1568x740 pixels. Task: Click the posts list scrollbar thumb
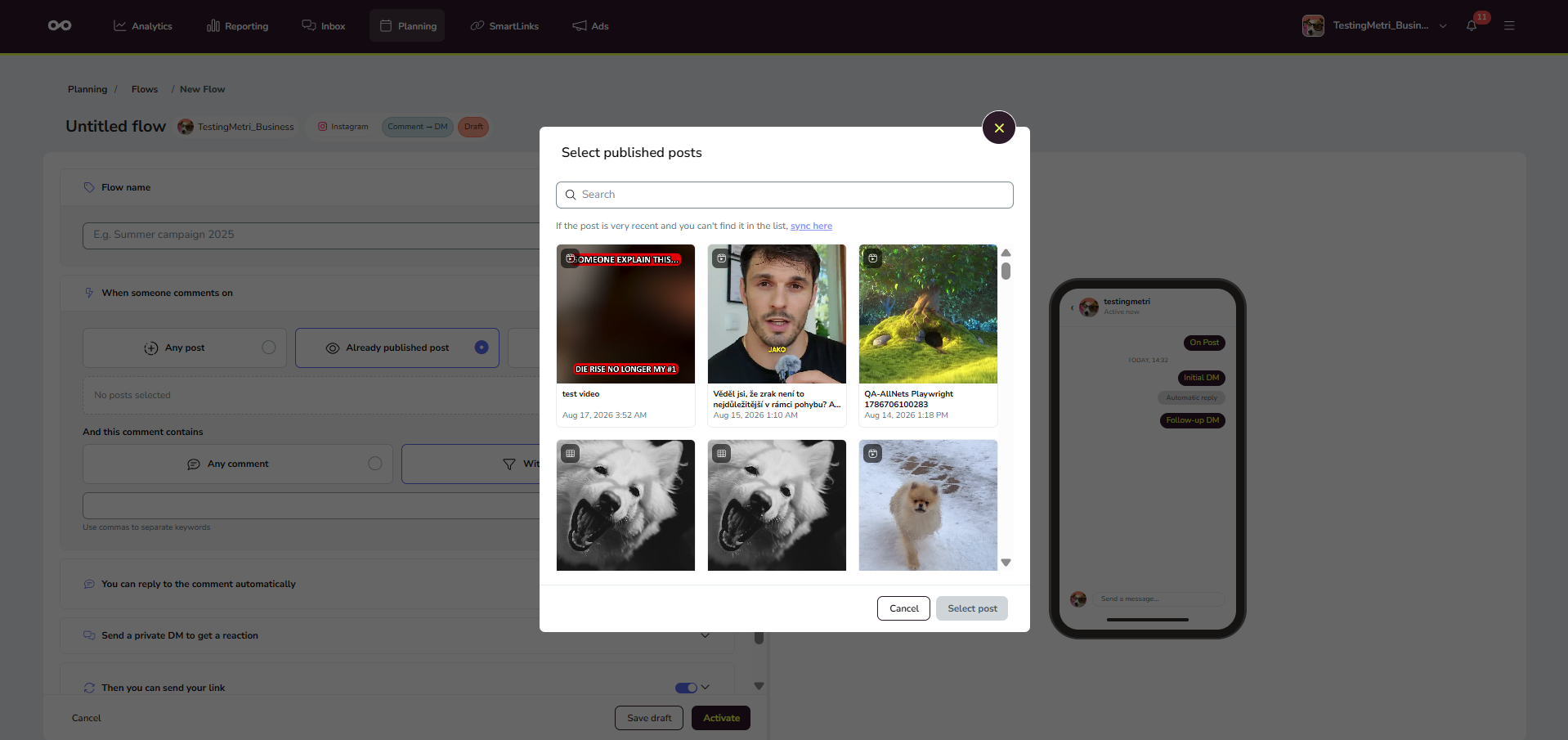(1006, 271)
